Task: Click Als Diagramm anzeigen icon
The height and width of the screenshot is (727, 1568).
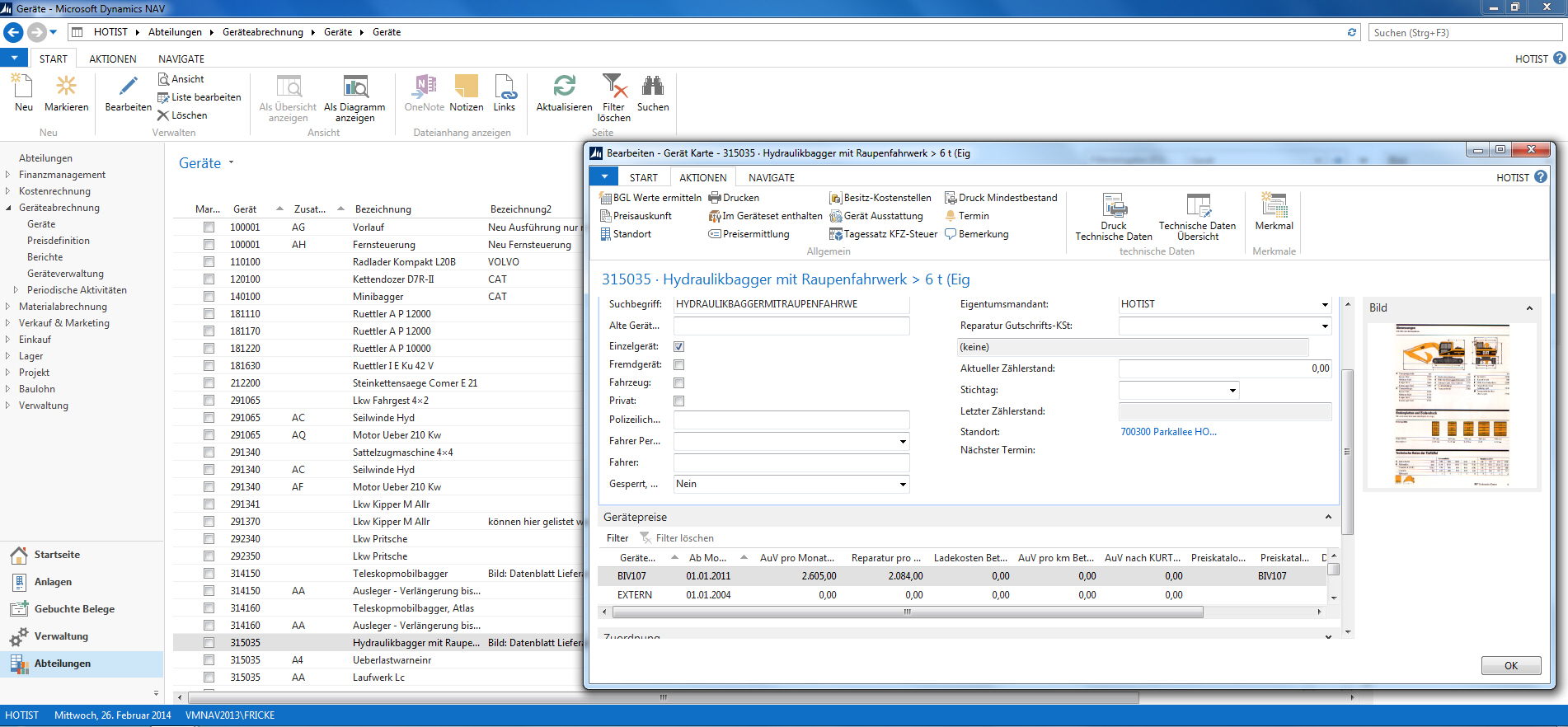Action: point(354,98)
